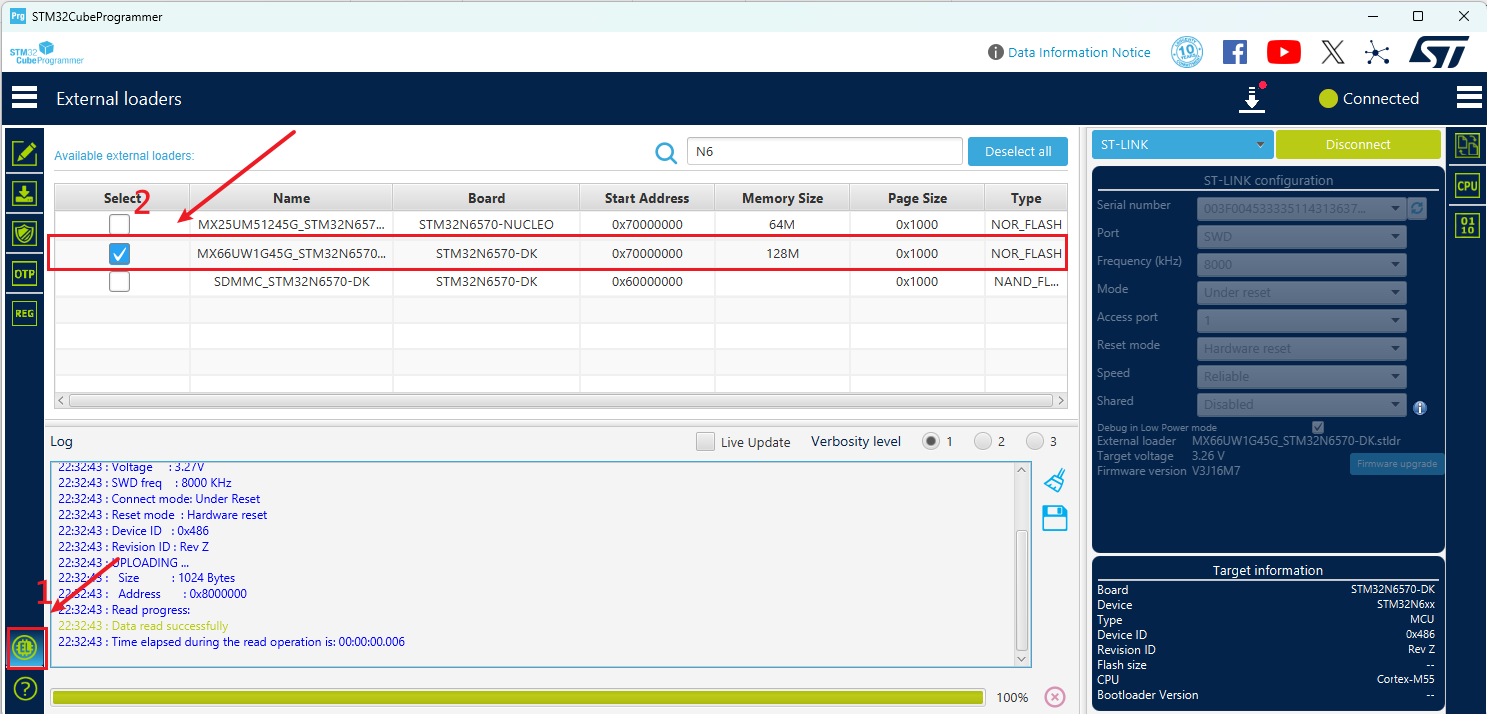Click the green progress bar

pyautogui.click(x=517, y=697)
